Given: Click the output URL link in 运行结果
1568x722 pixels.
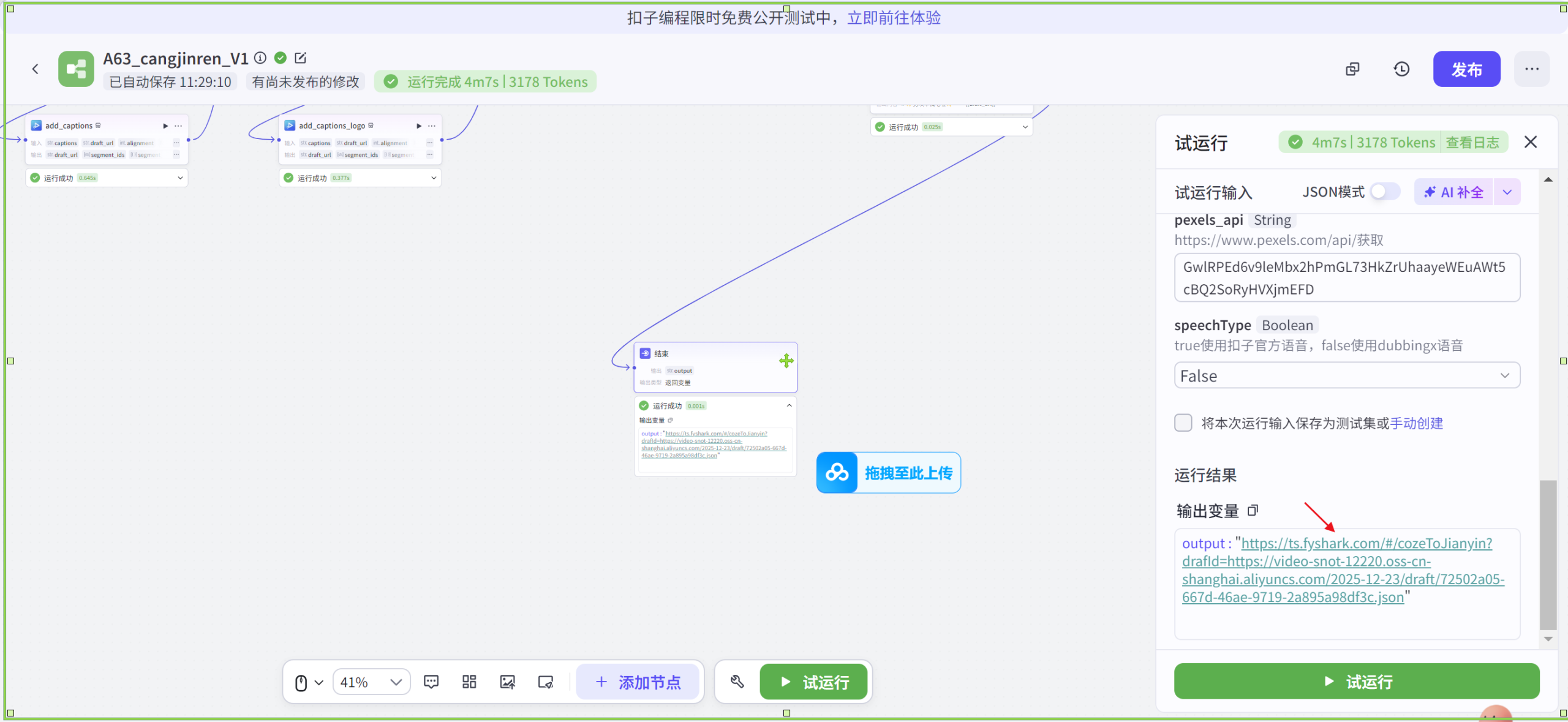Looking at the screenshot, I should (x=1341, y=570).
